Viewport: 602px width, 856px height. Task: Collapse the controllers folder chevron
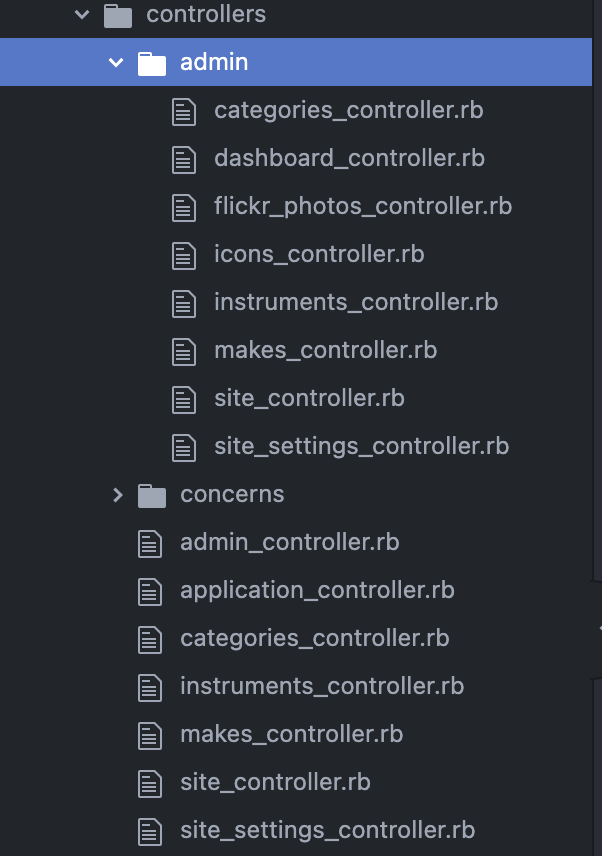(x=82, y=15)
